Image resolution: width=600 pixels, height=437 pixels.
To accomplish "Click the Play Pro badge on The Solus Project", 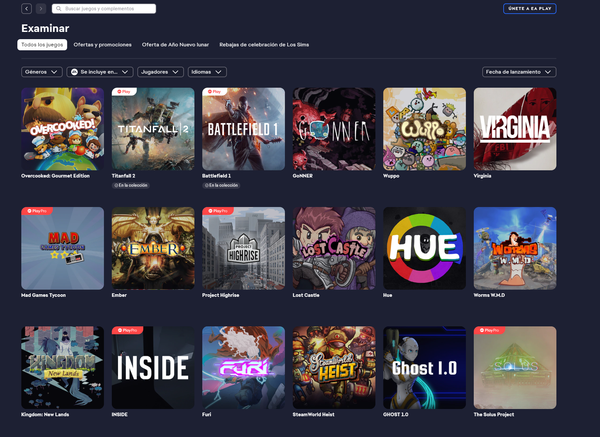I will pos(489,330).
